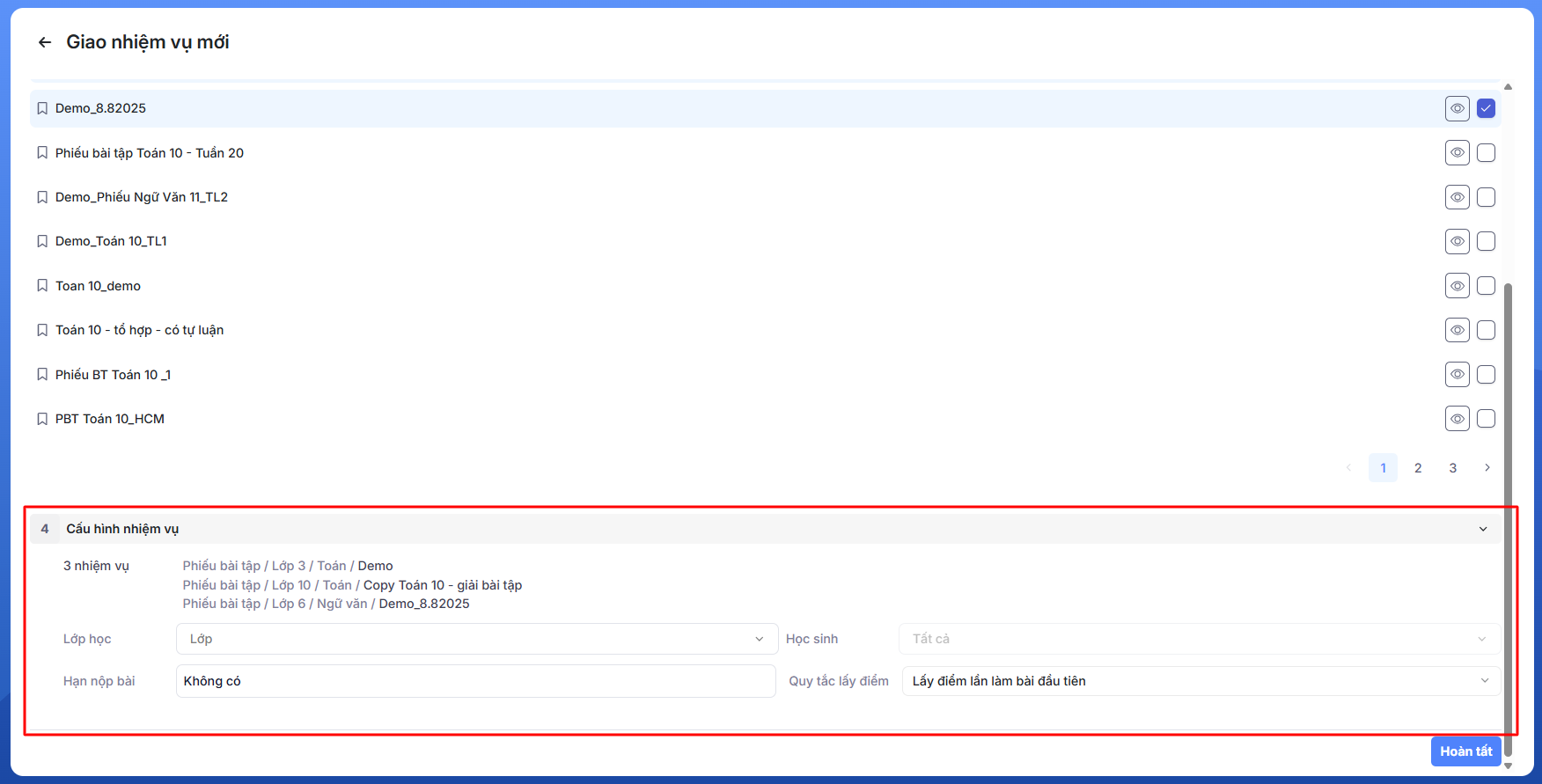The height and width of the screenshot is (784, 1542).
Task: Open the Lớp học dropdown
Action: click(x=476, y=639)
